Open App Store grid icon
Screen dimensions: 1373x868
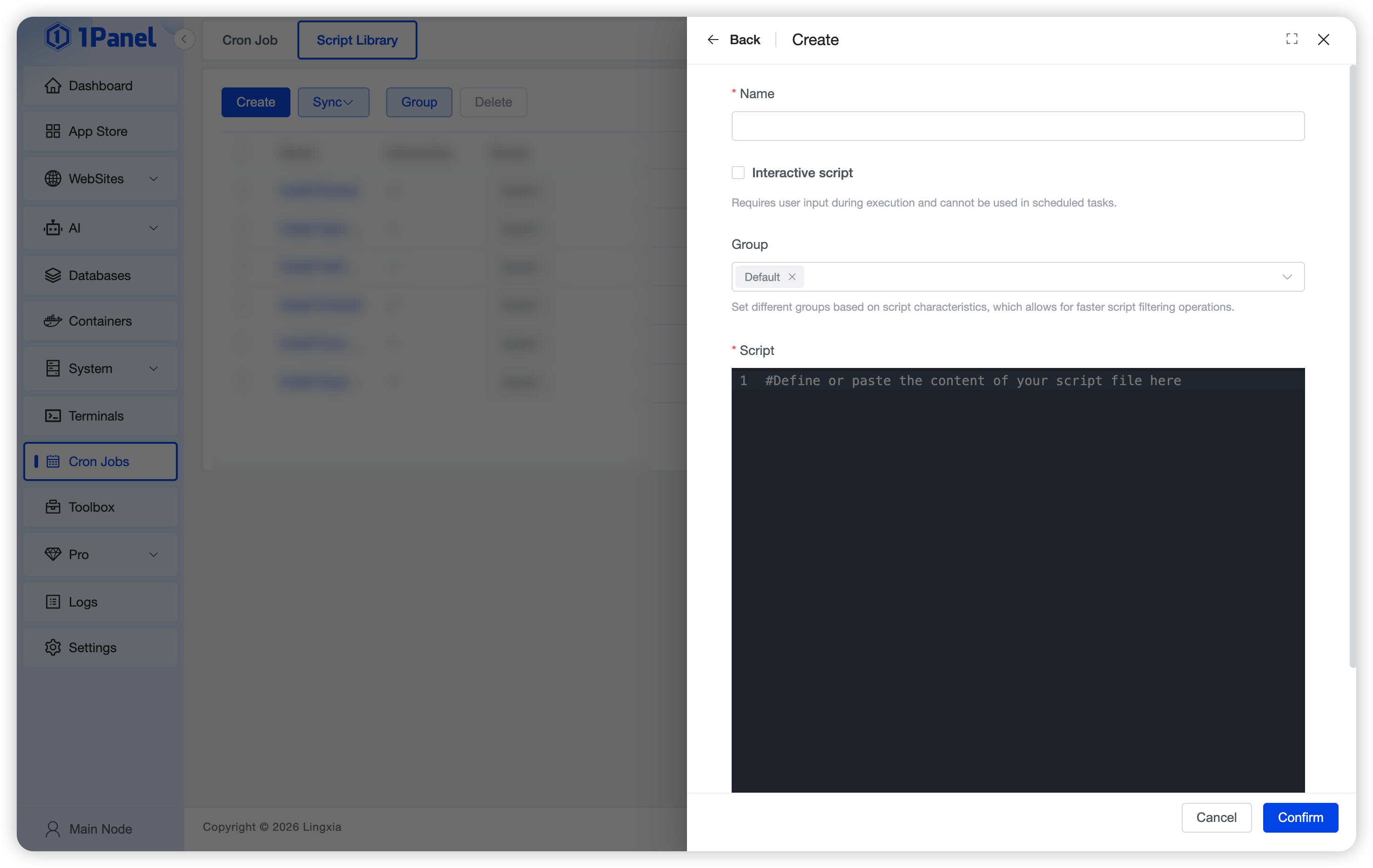point(53,131)
